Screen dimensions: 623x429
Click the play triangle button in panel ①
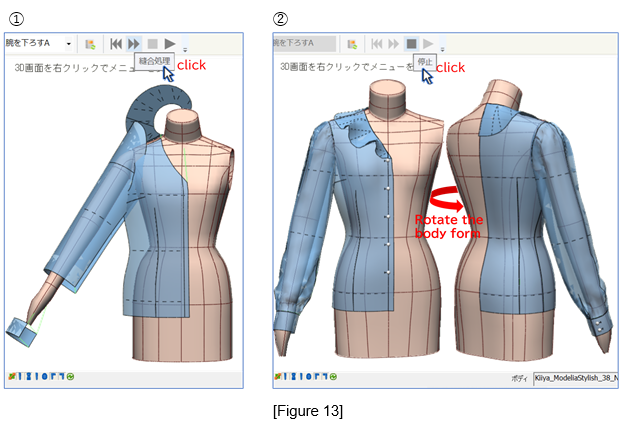point(170,44)
